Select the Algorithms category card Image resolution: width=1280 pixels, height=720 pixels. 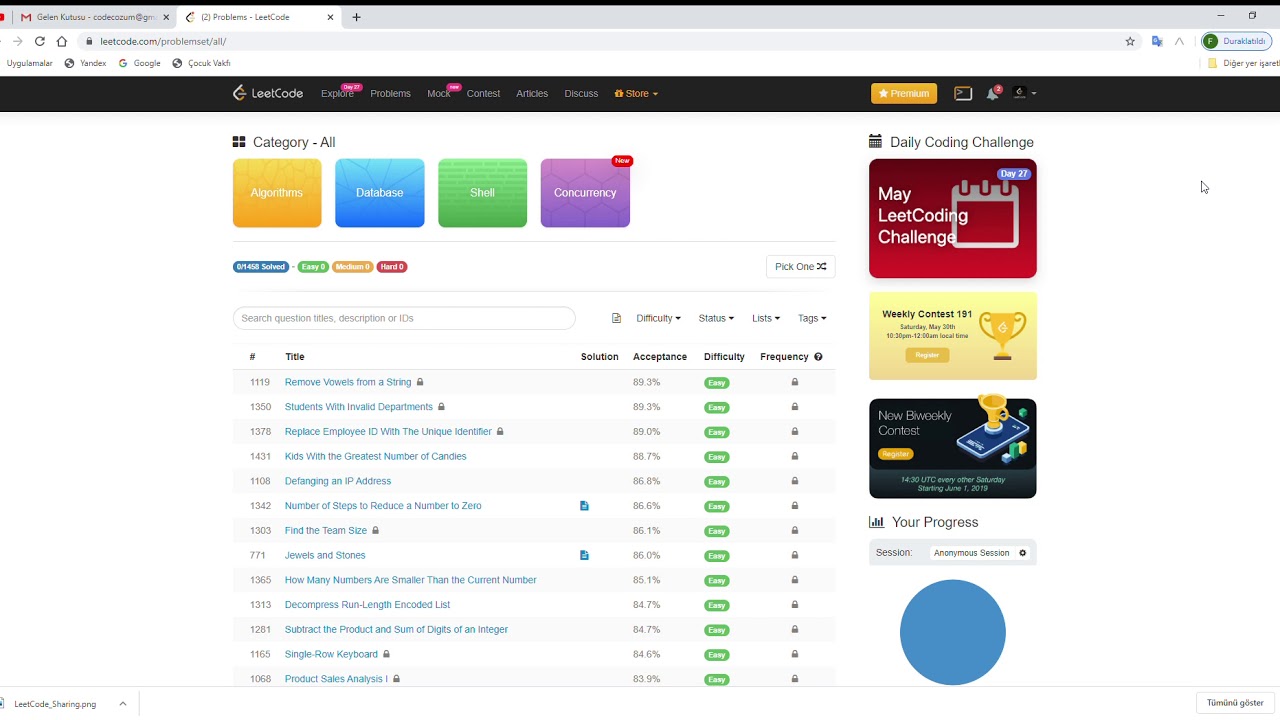[x=277, y=193]
